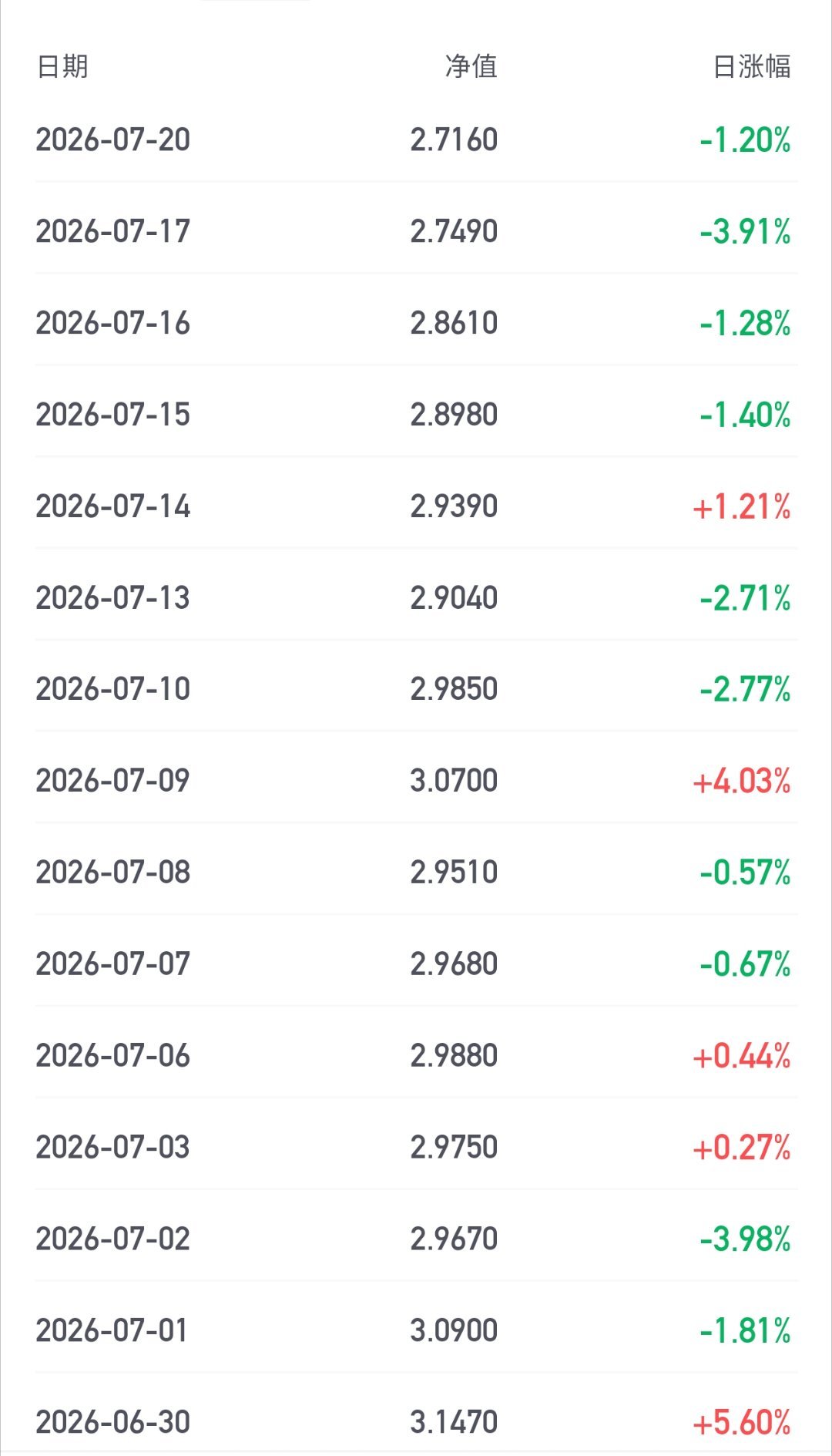This screenshot has height=1456, width=832.
Task: Select the 2026-06-30 date row
Action: point(416,1421)
